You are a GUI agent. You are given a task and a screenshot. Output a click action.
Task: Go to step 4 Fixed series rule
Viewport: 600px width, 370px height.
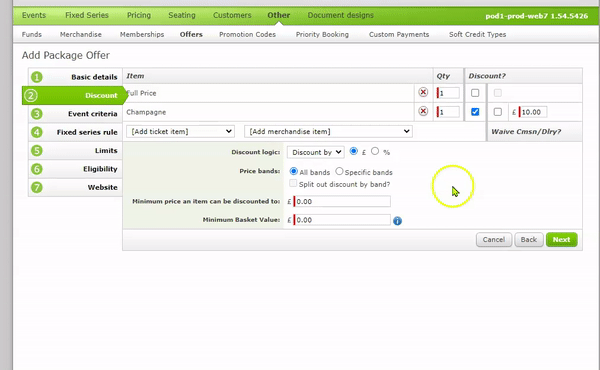(x=75, y=132)
